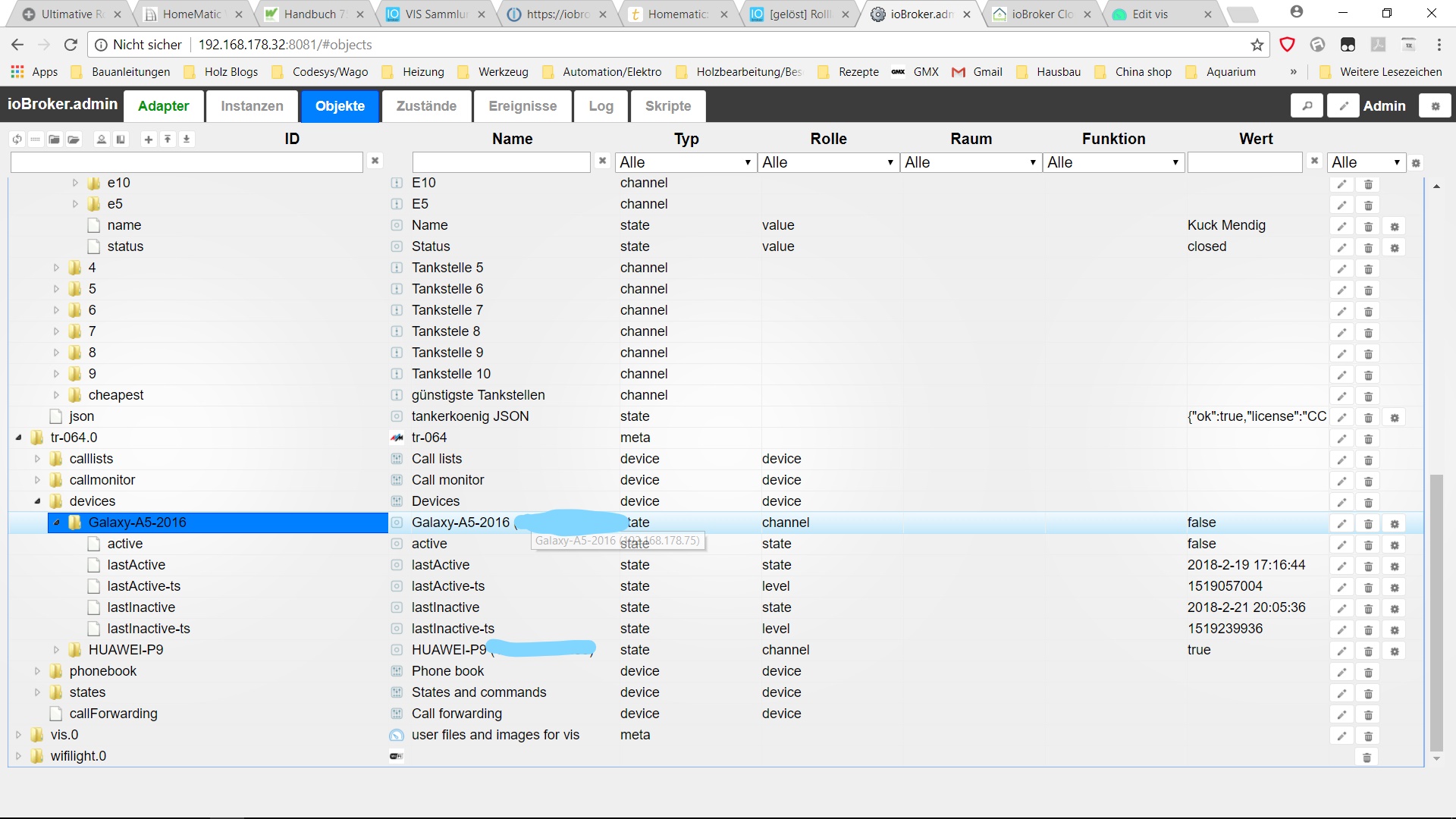Click the plus icon to add object
This screenshot has height=819, width=1456.
pos(149,140)
